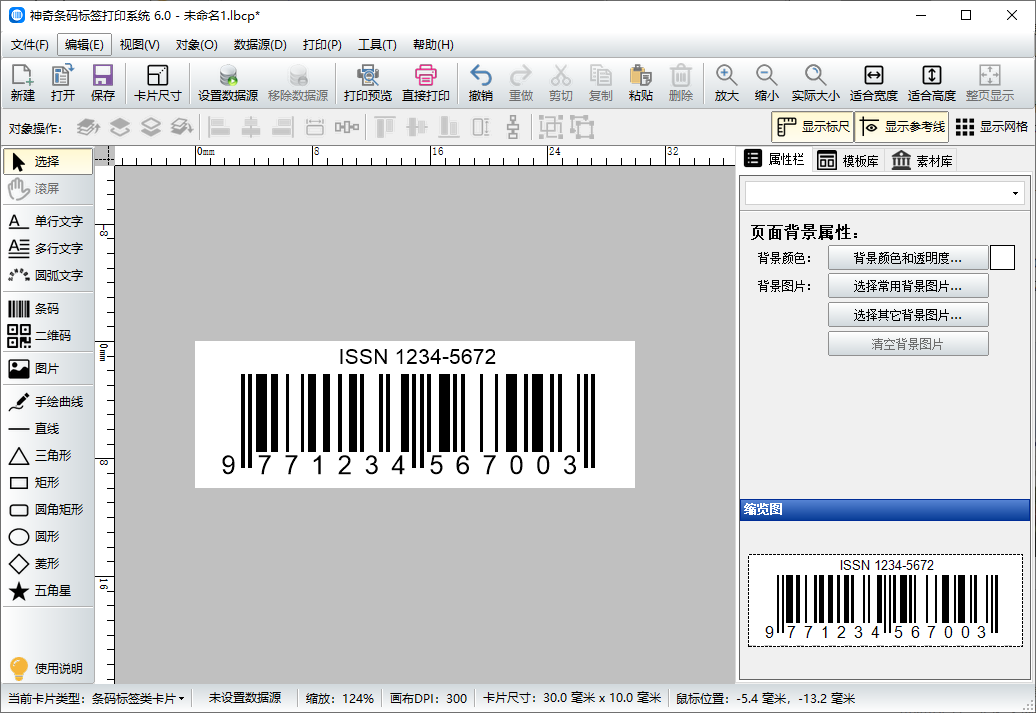1036x713 pixels.
Task: Open 使用说明 help lightbulb
Action: 46,668
